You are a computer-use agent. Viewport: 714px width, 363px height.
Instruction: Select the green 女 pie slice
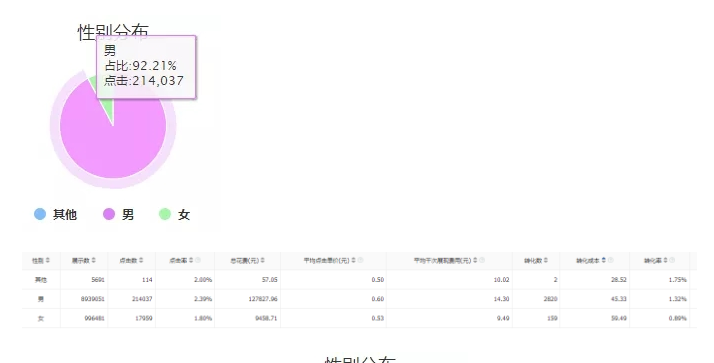click(108, 102)
